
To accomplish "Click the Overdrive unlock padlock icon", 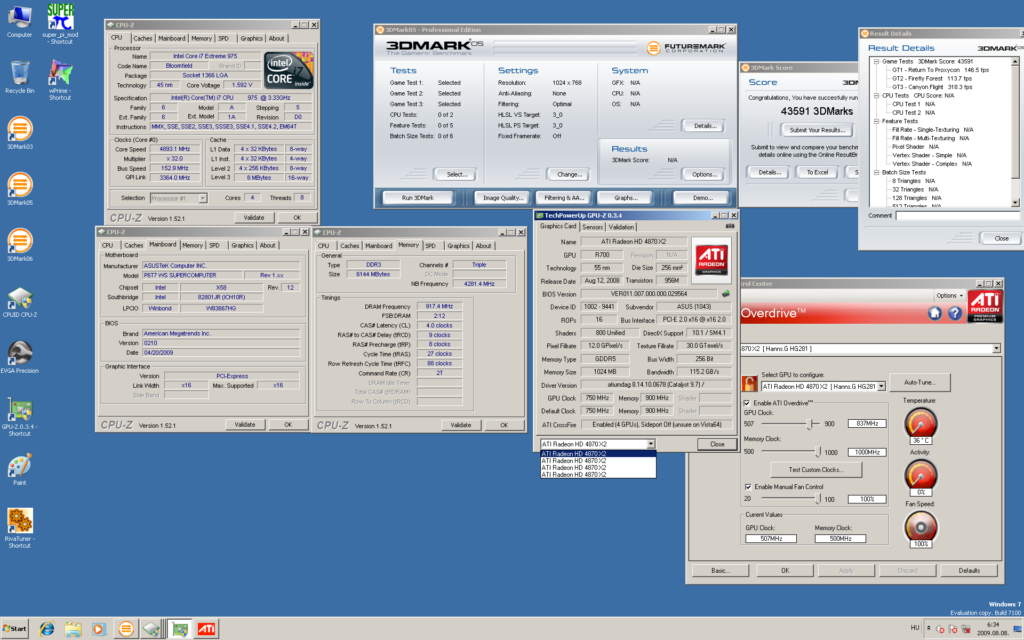I will (x=749, y=383).
